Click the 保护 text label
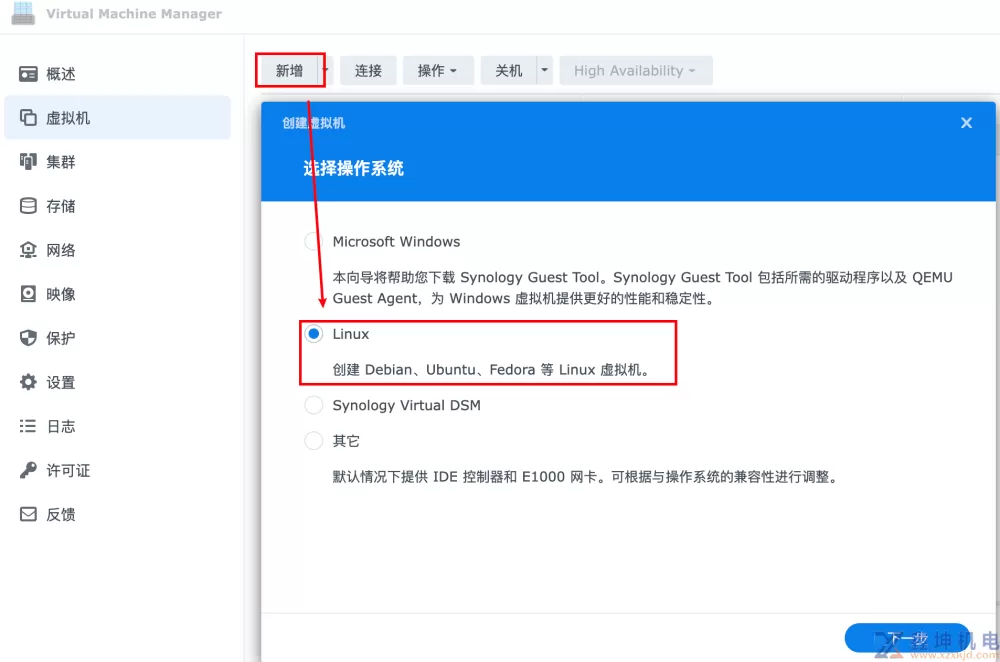The image size is (1000, 662). pyautogui.click(x=61, y=338)
